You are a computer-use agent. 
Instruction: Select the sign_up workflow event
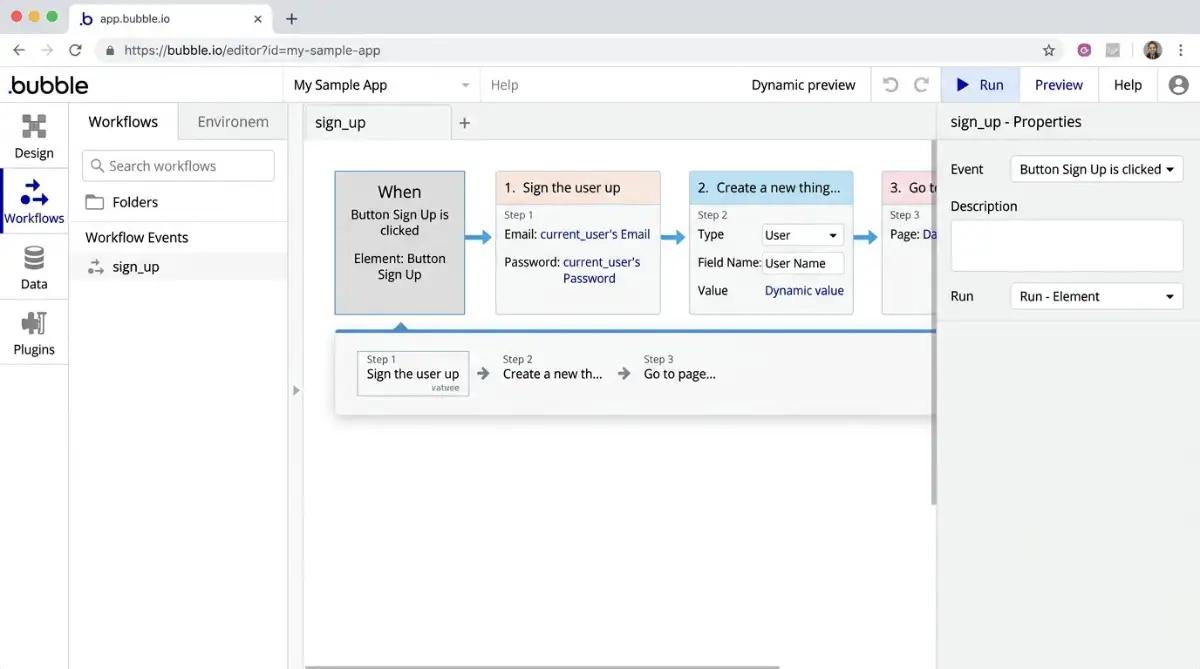178,267
